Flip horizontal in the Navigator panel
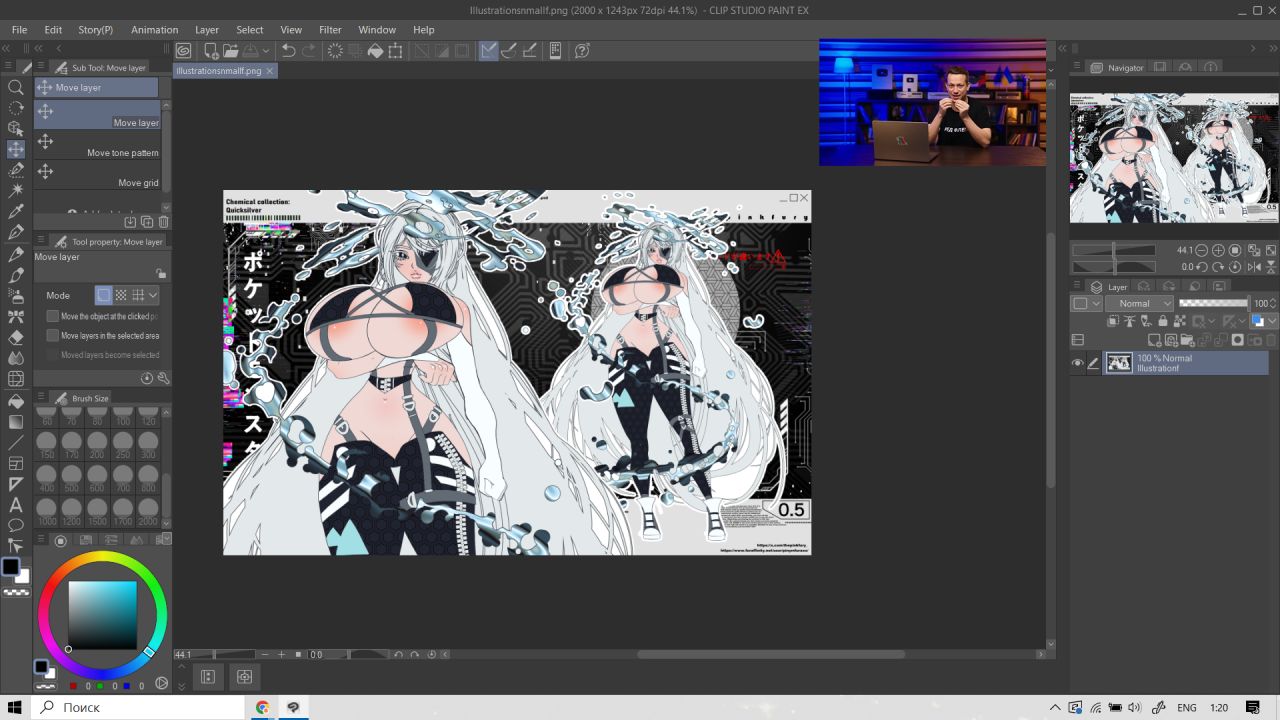Viewport: 1280px width, 720px height. click(x=1253, y=267)
